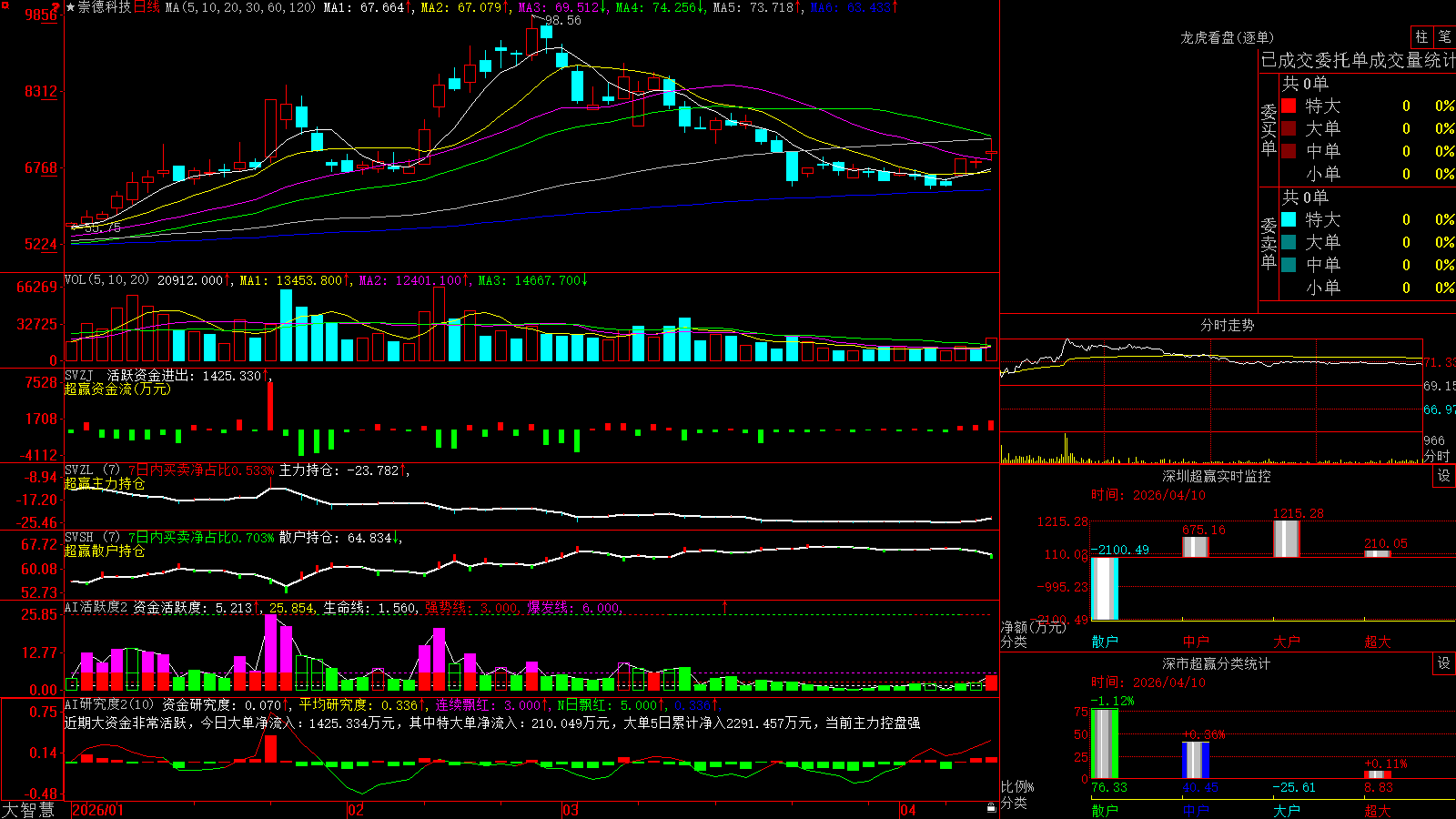Viewport: 1456px width, 819px height.
Task: Click the AI活跃度2 indicator label
Action: coord(96,608)
